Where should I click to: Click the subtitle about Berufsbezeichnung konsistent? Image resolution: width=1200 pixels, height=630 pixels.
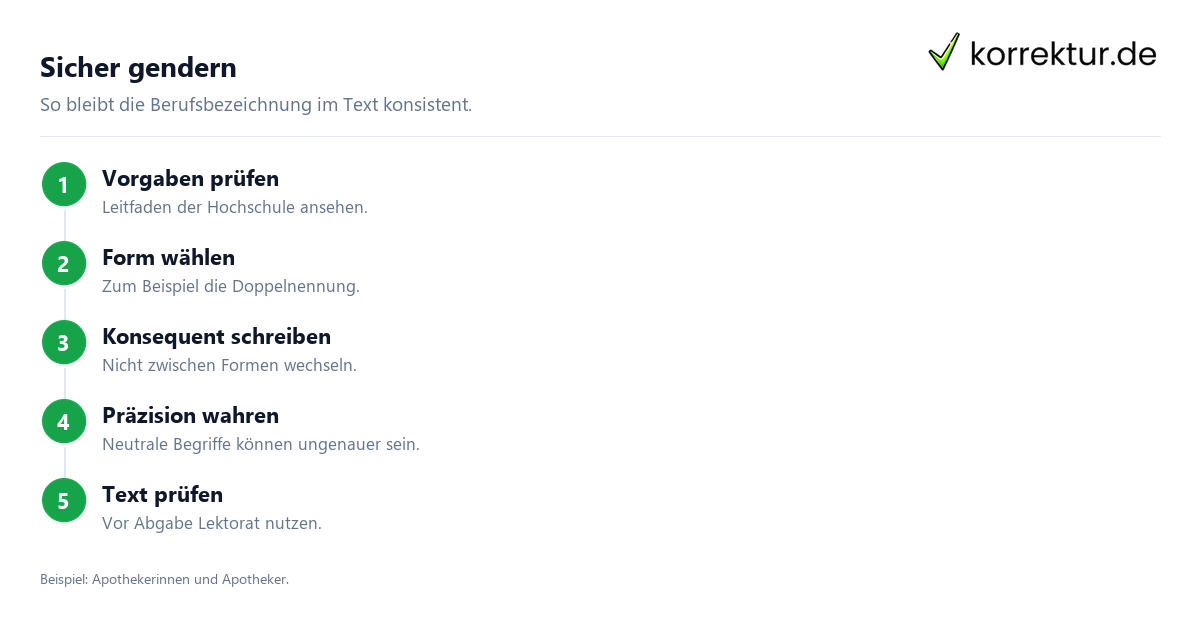256,105
